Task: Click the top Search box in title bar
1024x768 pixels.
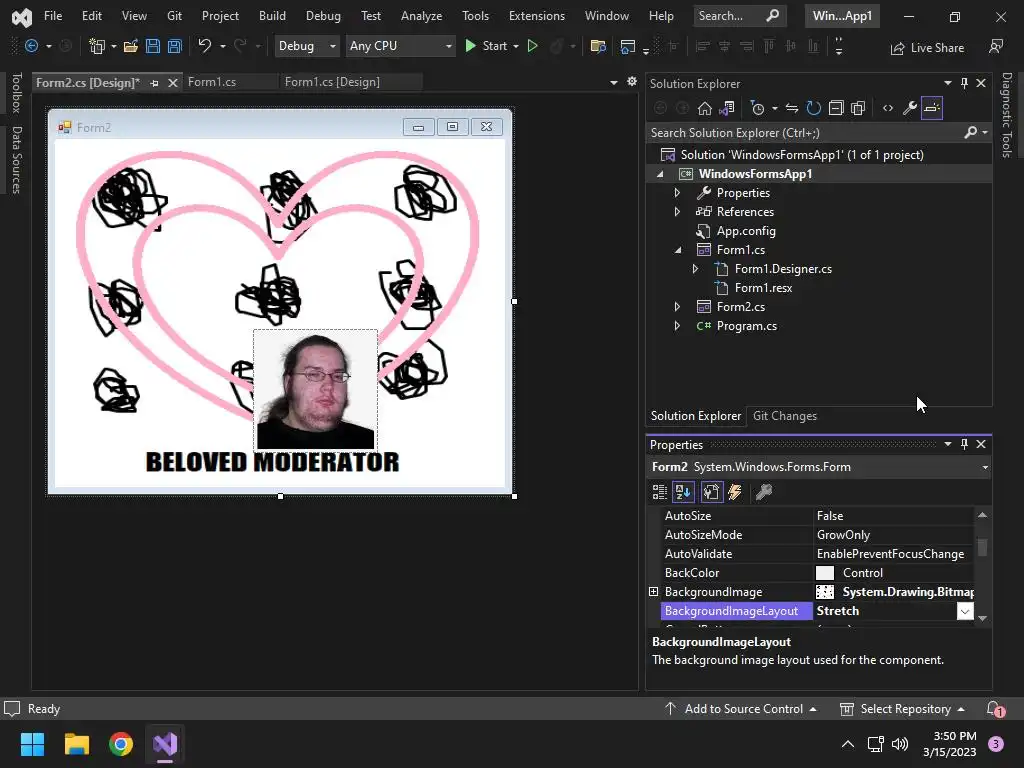Action: click(x=739, y=16)
